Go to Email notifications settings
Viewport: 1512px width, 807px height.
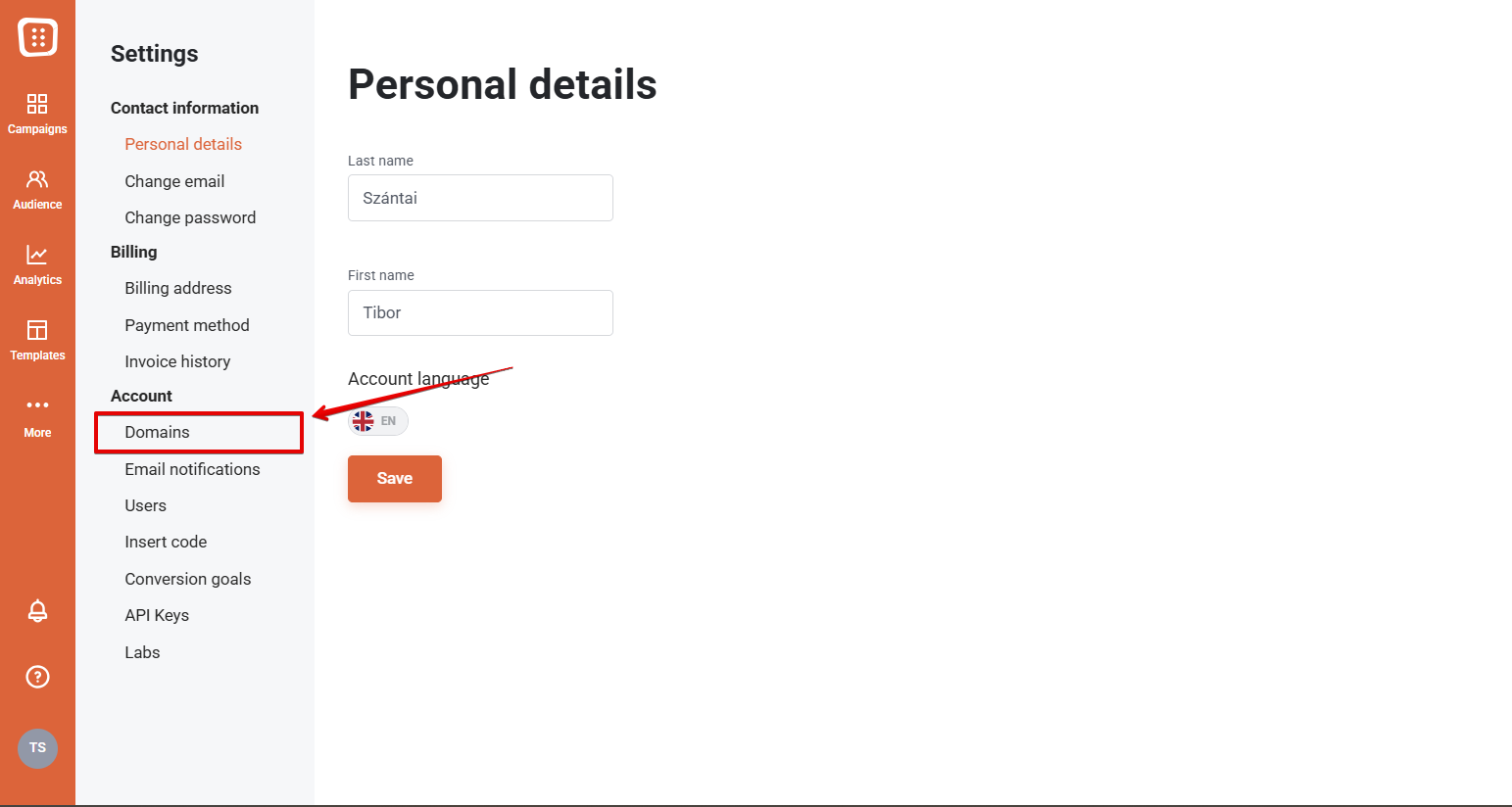coord(192,469)
